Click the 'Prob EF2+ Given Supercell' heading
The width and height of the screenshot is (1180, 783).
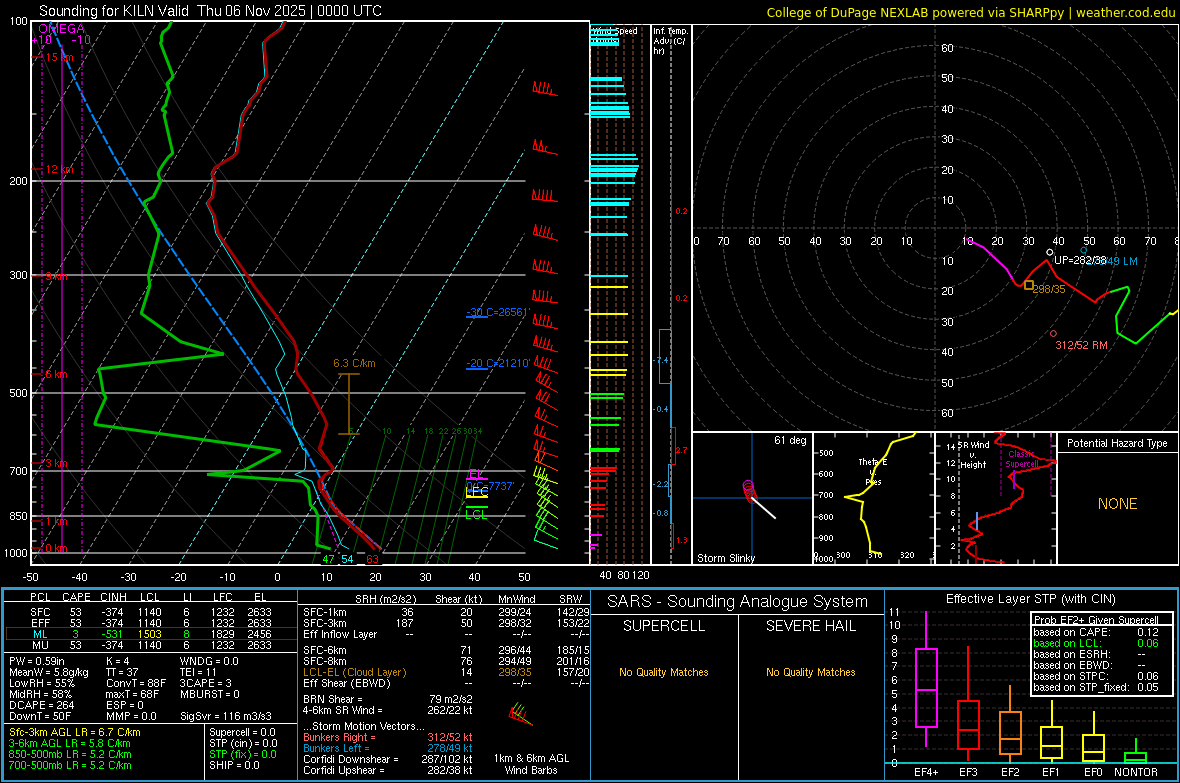click(x=1096, y=620)
